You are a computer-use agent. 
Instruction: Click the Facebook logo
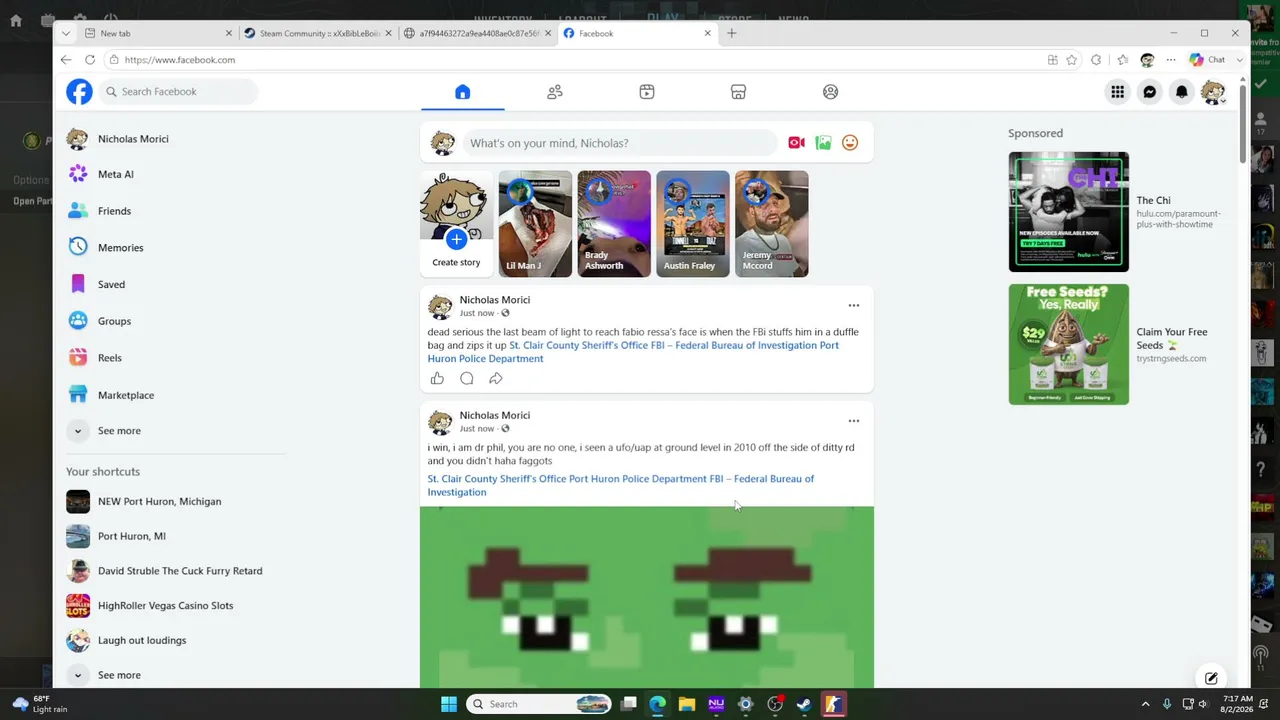79,92
